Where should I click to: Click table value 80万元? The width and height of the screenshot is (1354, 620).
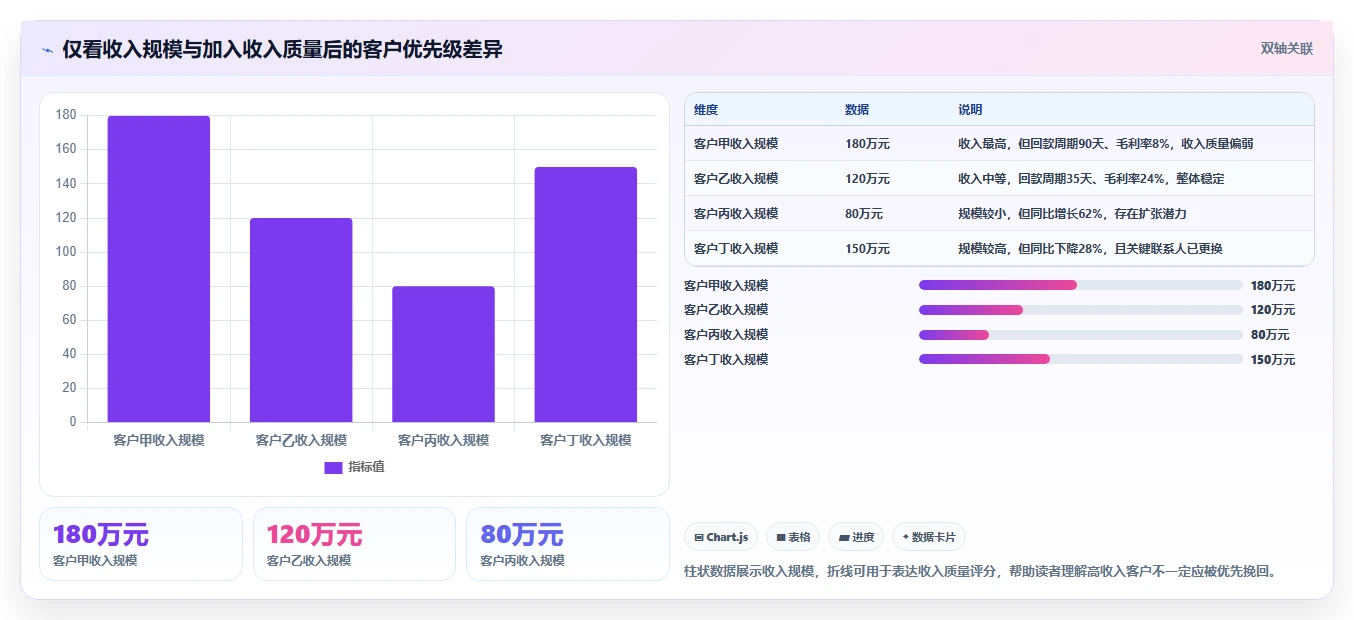(x=864, y=214)
